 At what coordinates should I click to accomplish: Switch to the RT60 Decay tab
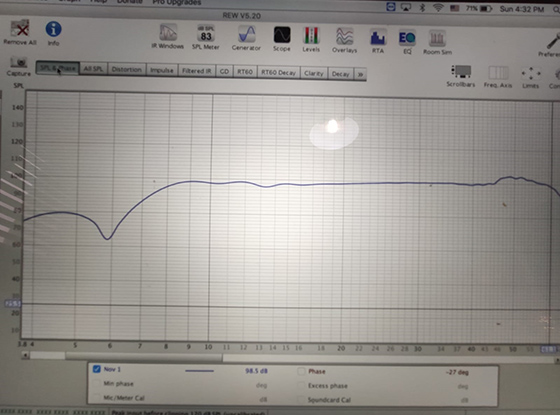(x=279, y=72)
